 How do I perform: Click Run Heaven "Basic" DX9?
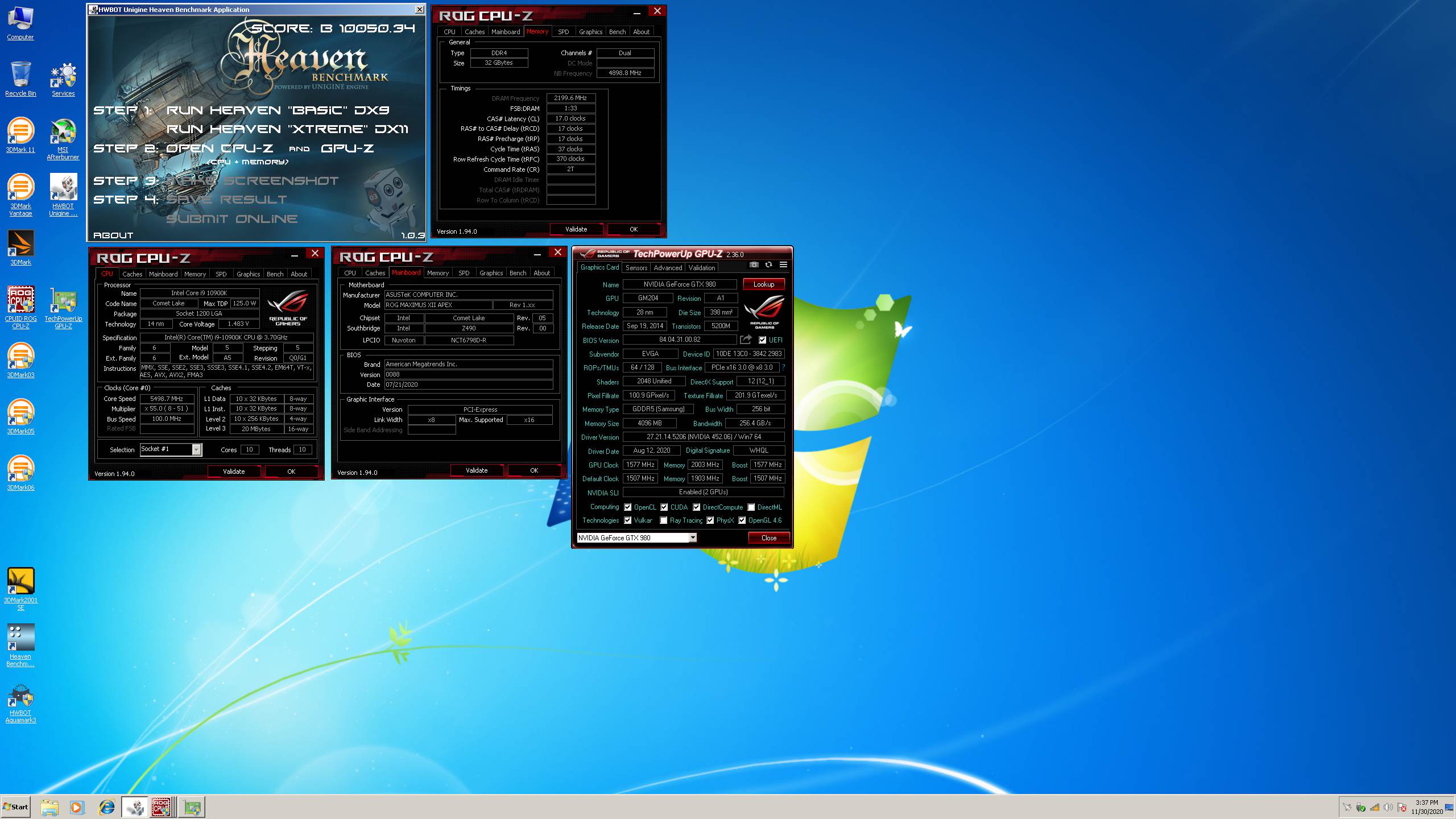coord(278,110)
